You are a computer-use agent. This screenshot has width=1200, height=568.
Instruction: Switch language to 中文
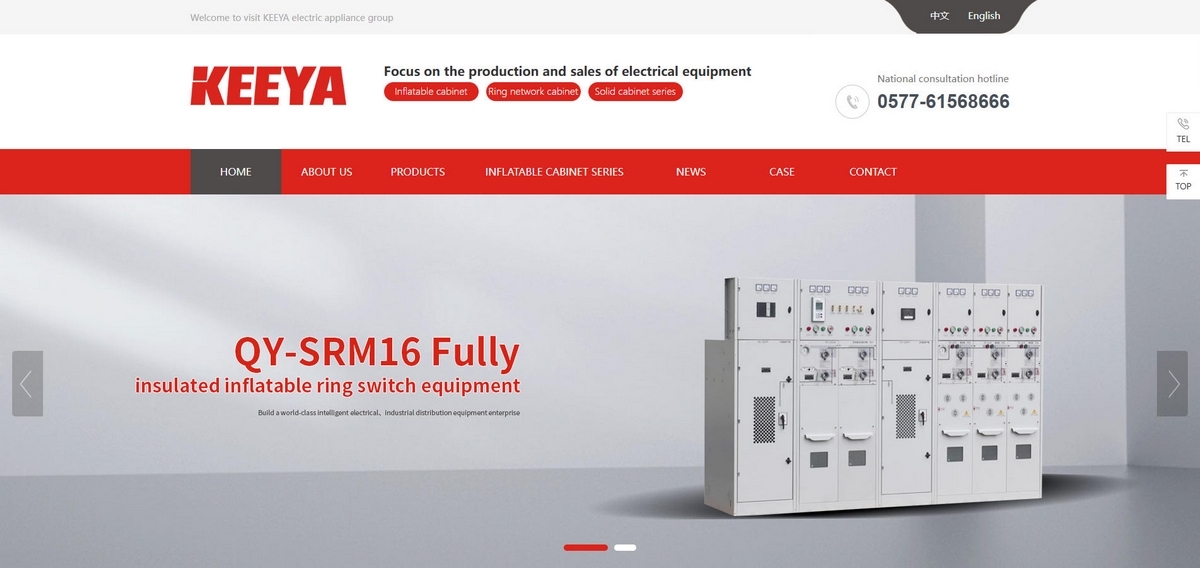939,16
